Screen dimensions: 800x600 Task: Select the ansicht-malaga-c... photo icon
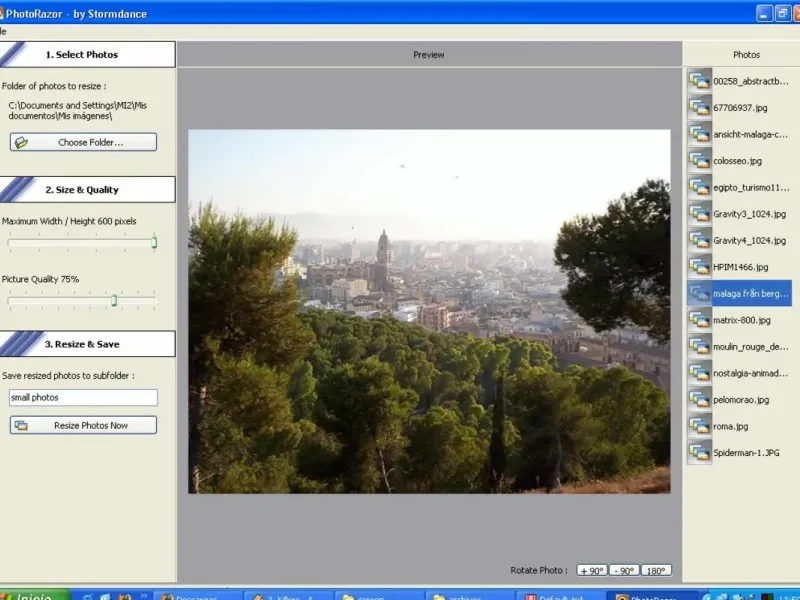(x=699, y=134)
